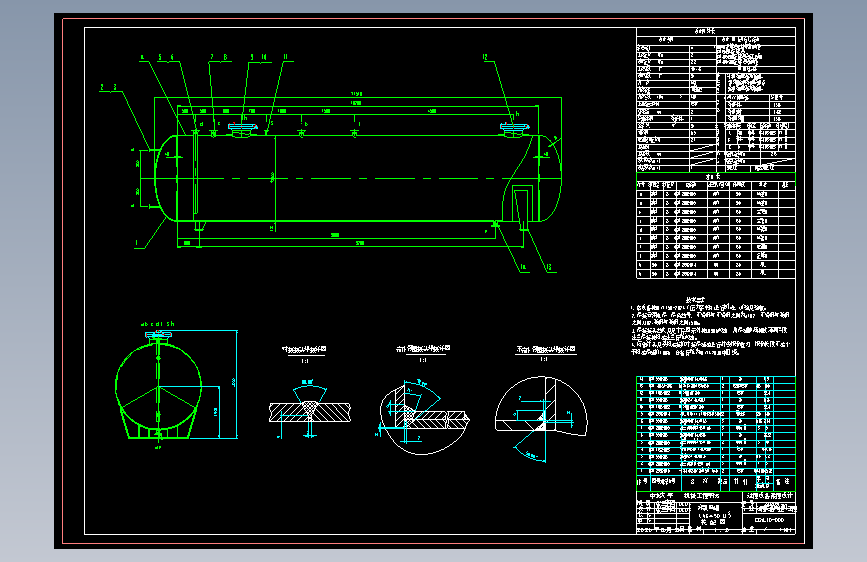The image size is (867, 562).
Task: Click the saddle support inside the right tank end
Action: click(x=522, y=207)
